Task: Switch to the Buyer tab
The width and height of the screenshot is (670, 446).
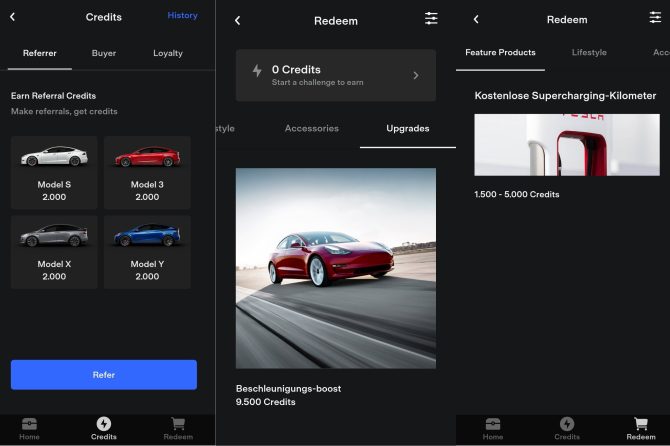Action: (104, 53)
